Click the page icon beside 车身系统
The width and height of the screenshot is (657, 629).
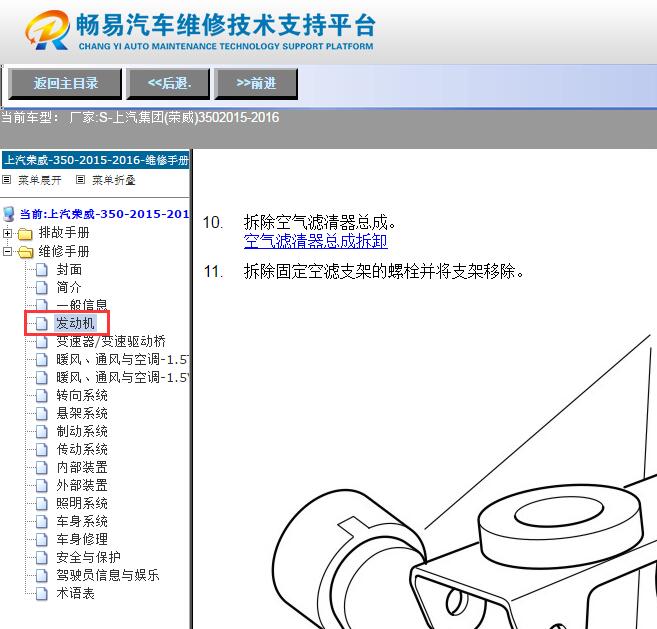[41, 521]
